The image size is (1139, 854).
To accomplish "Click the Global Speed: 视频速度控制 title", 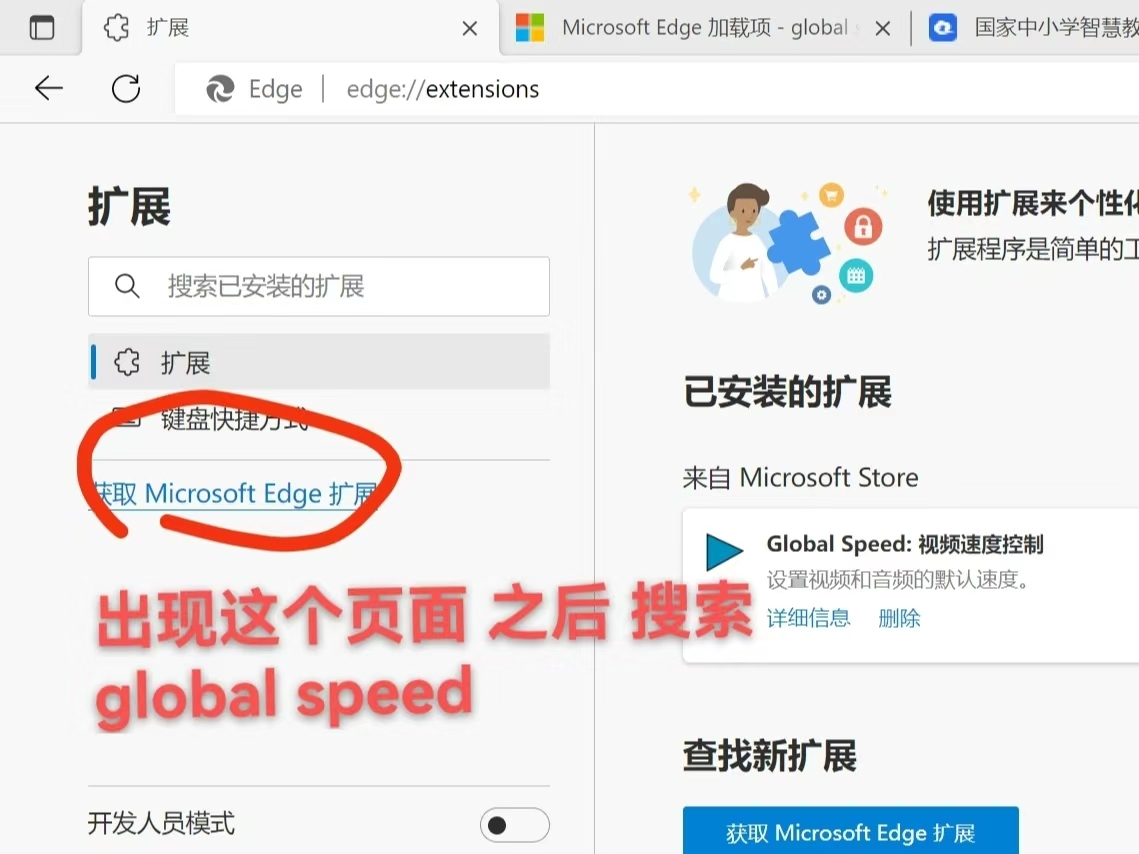I will [x=905, y=544].
